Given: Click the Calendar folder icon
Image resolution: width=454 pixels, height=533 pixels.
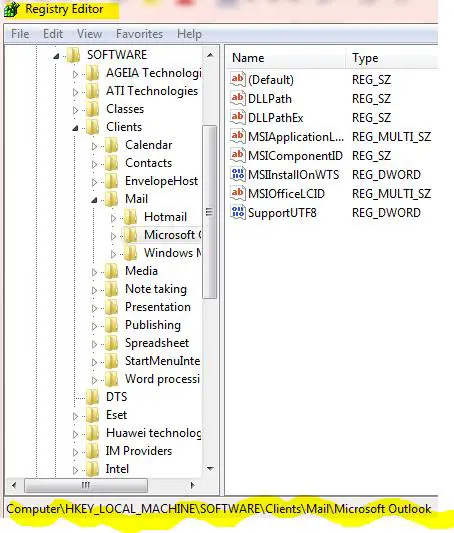Looking at the screenshot, I should (111, 145).
